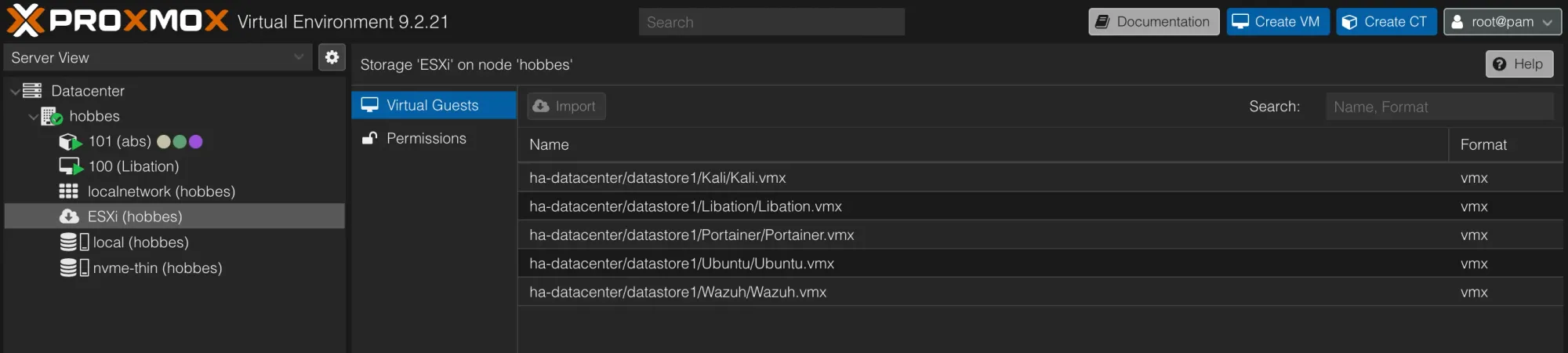Select the Ubuntu/Ubuntu.vmx row

pos(1040,264)
